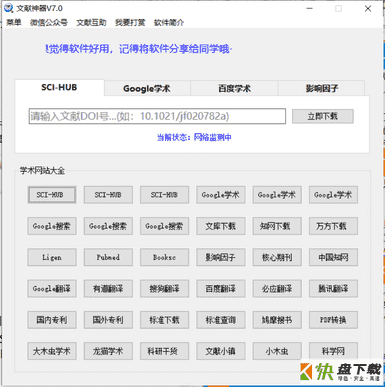The height and width of the screenshot is (387, 385).
Task: Minimize the 文献神器 window
Action: [310, 8]
